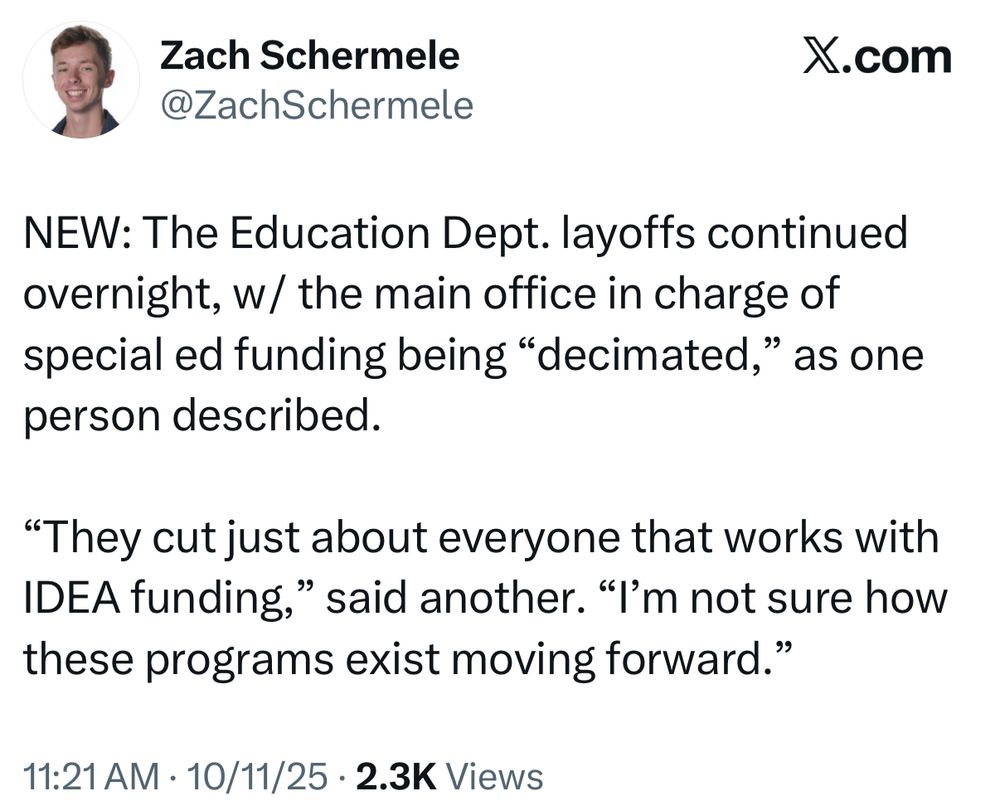This screenshot has width=1000, height=806.
Task: Click the quoted word decimated
Action: point(644,355)
